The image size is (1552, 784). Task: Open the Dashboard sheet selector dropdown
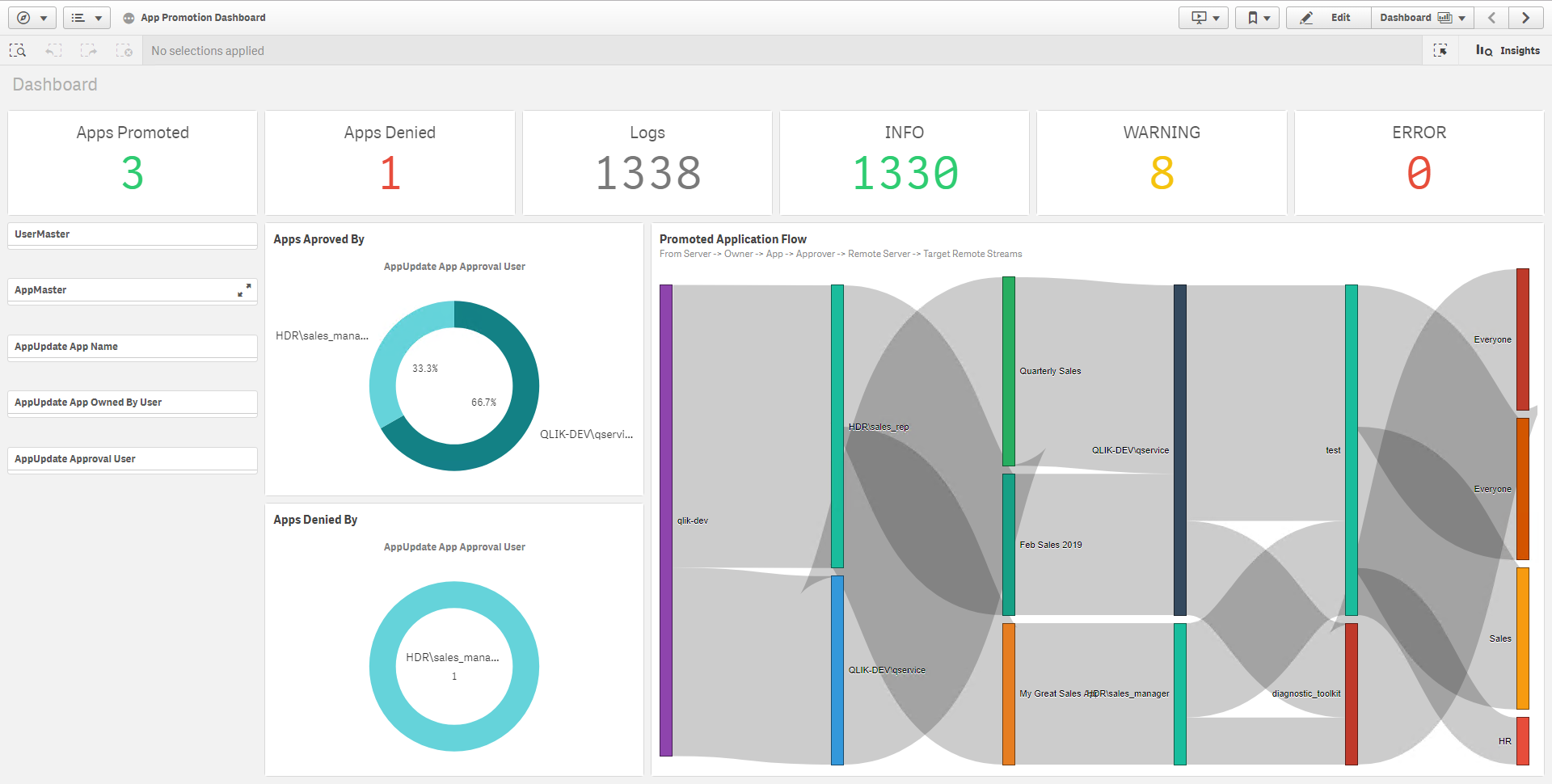coord(1423,18)
